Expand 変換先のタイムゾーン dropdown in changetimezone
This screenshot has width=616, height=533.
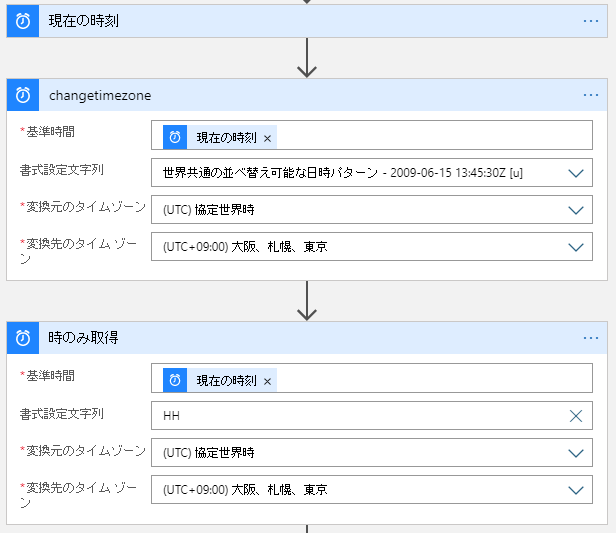576,247
